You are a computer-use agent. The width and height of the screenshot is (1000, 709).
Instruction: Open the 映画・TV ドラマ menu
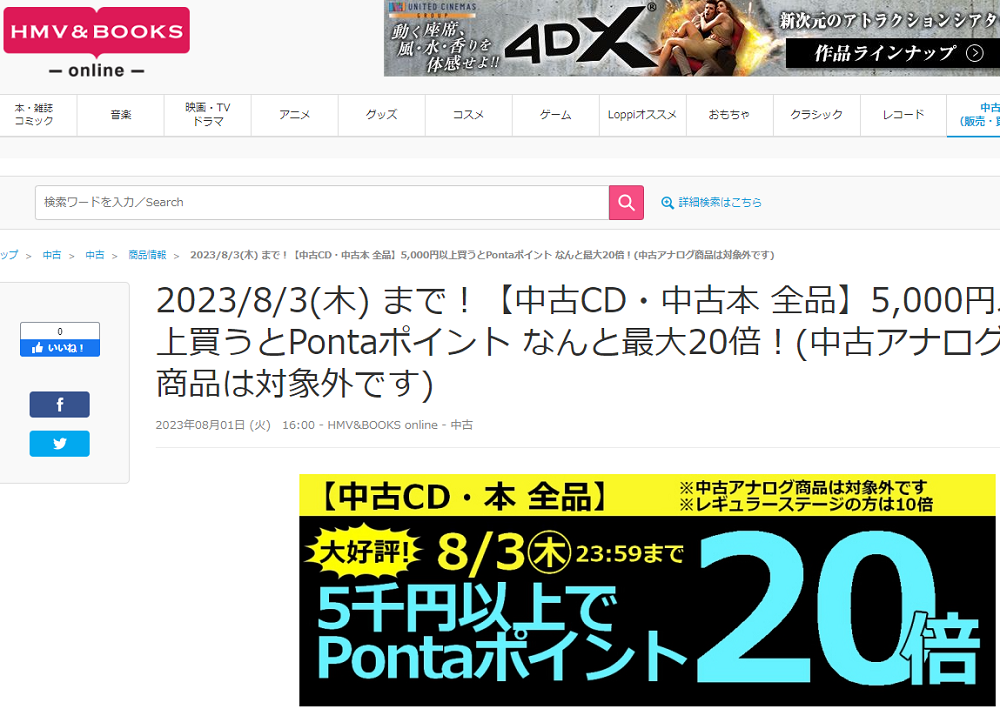(208, 115)
